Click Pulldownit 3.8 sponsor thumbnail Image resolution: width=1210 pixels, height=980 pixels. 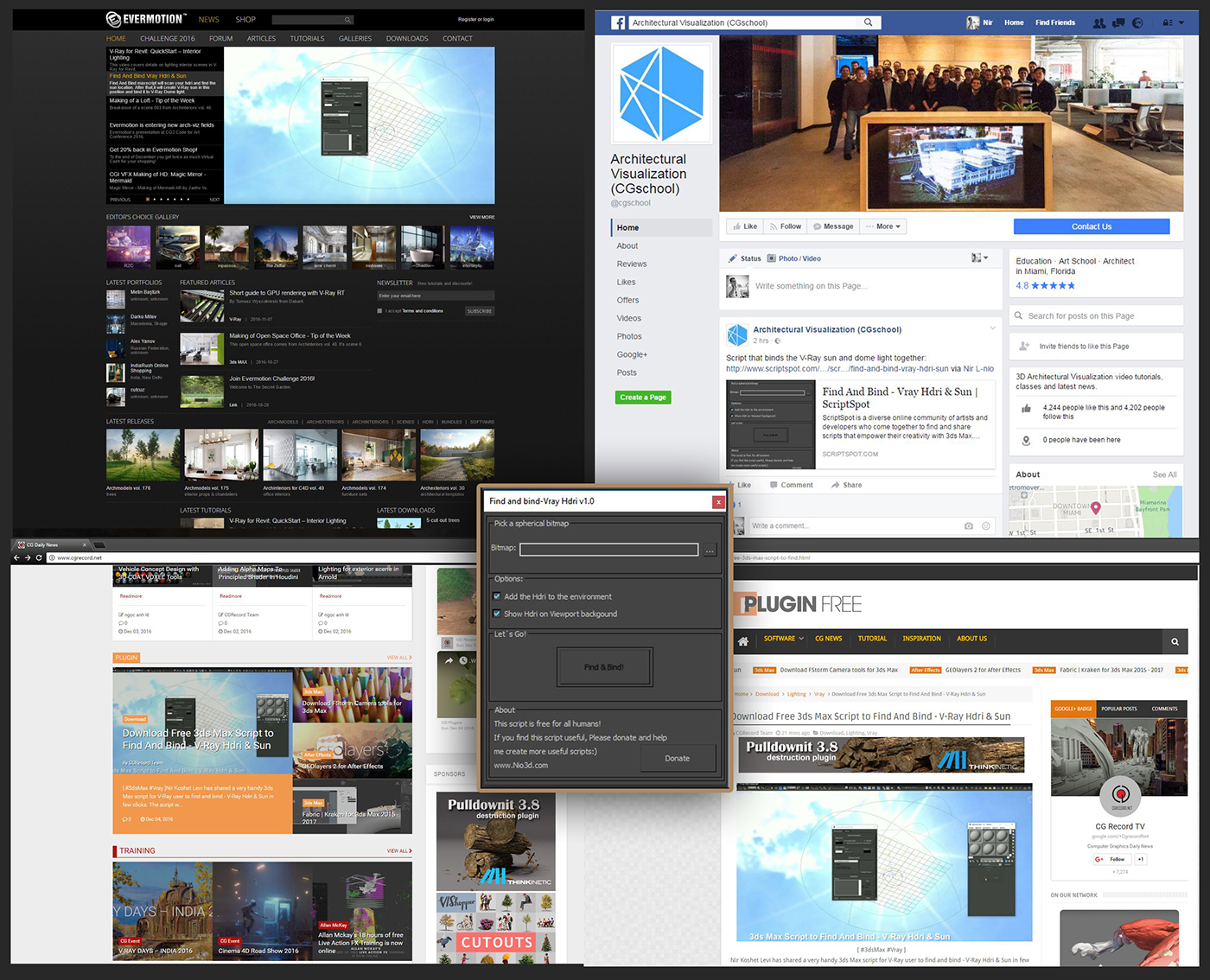click(496, 841)
